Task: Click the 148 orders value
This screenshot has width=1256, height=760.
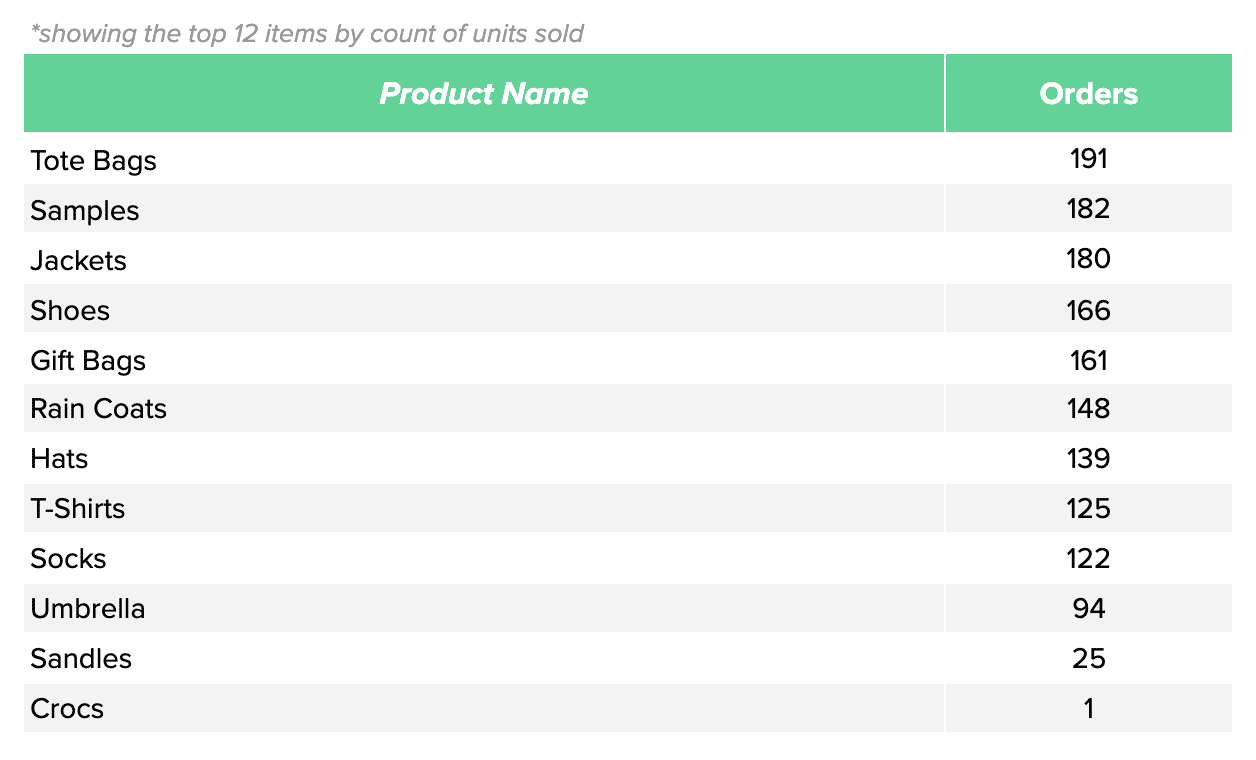Action: [1088, 408]
